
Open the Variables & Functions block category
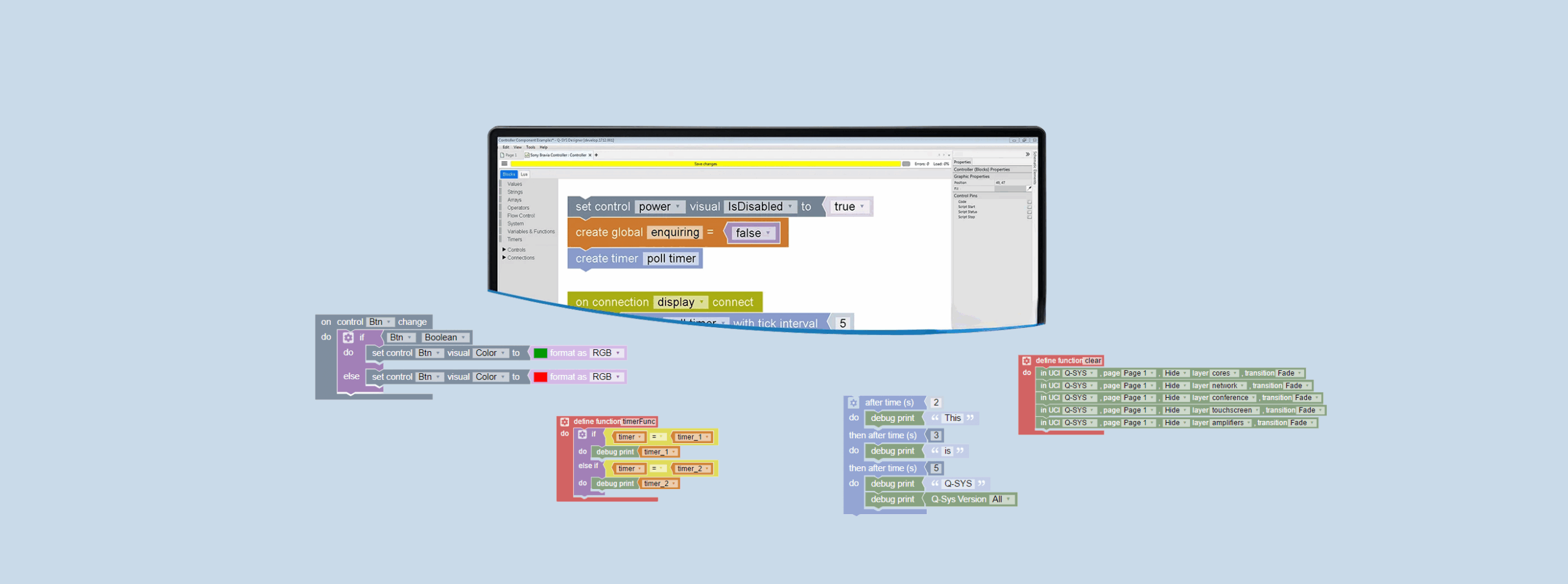(x=530, y=232)
